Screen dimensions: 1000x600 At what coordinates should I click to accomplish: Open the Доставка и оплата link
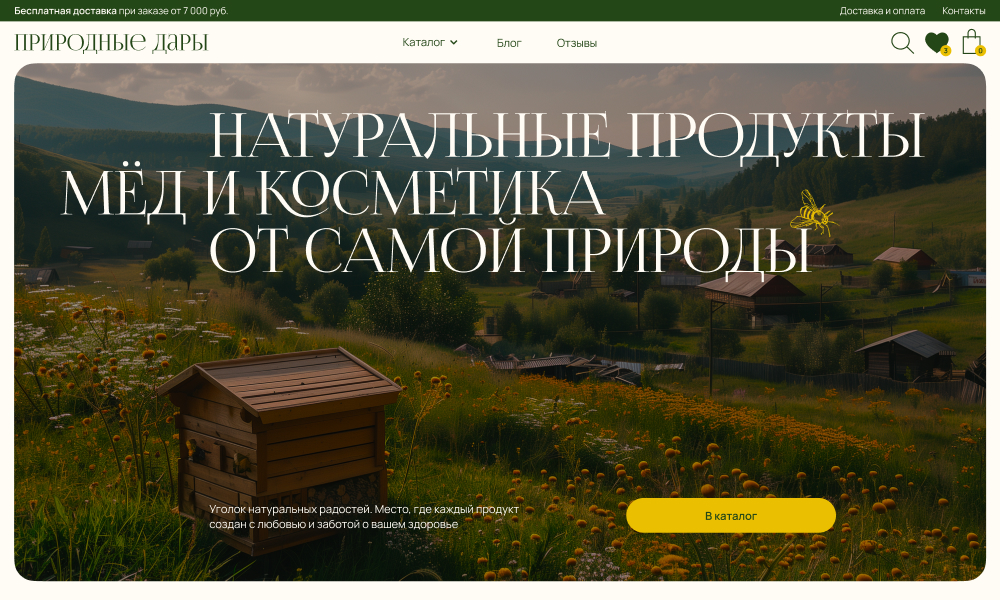click(882, 11)
